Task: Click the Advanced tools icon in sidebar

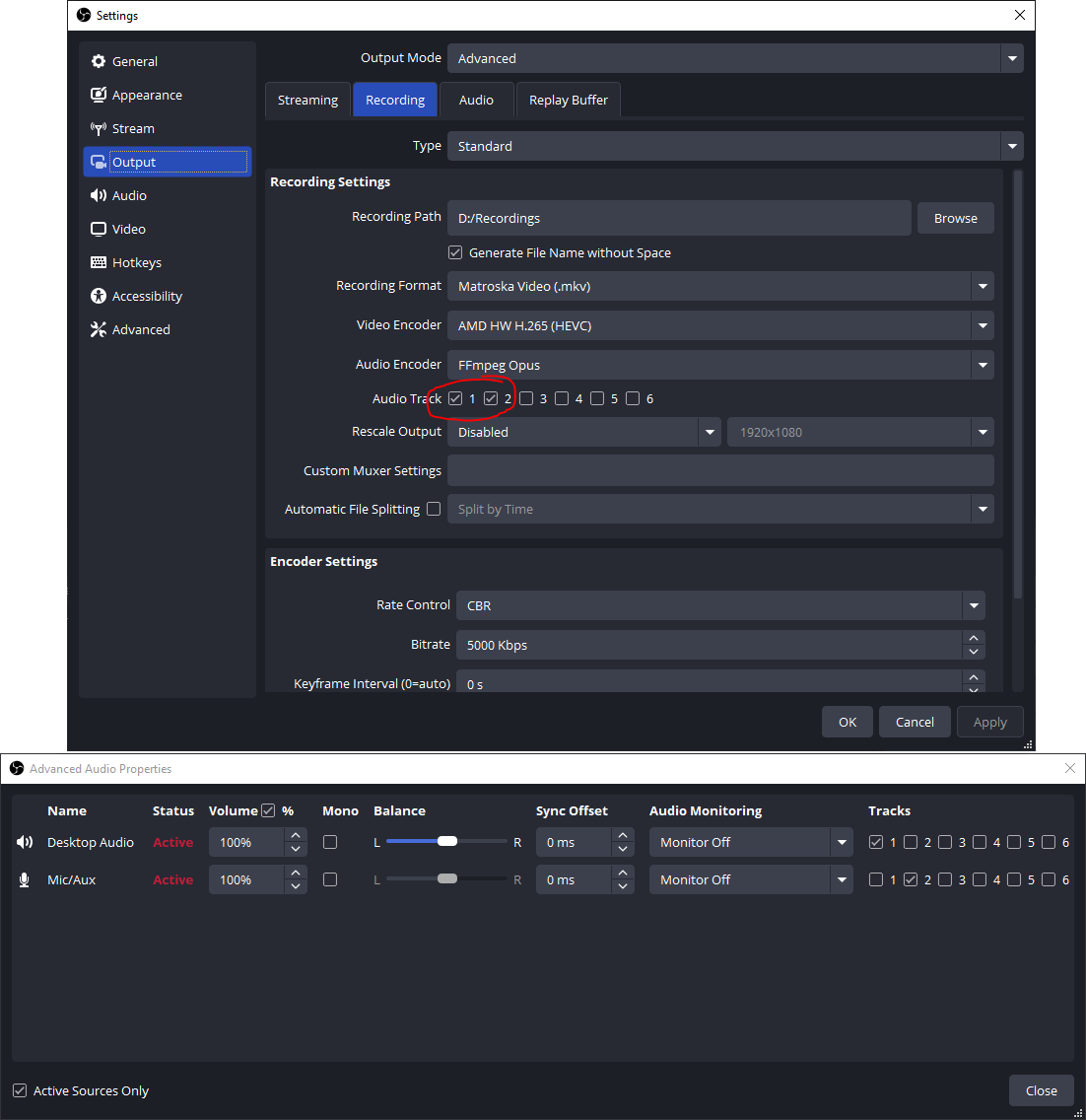Action: click(99, 329)
